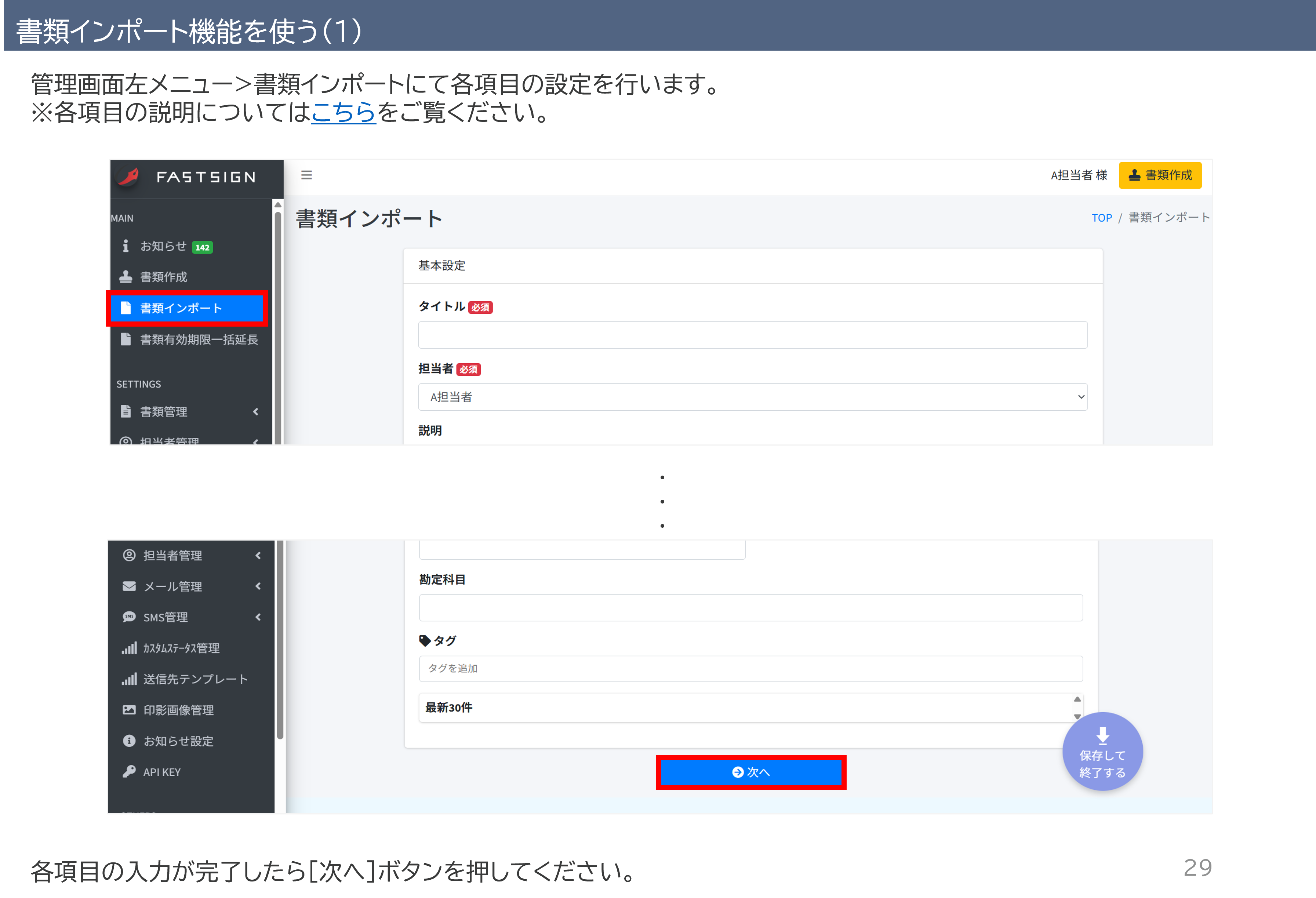The width and height of the screenshot is (1316, 898).
Task: Click the API KEY key icon
Action: (129, 771)
